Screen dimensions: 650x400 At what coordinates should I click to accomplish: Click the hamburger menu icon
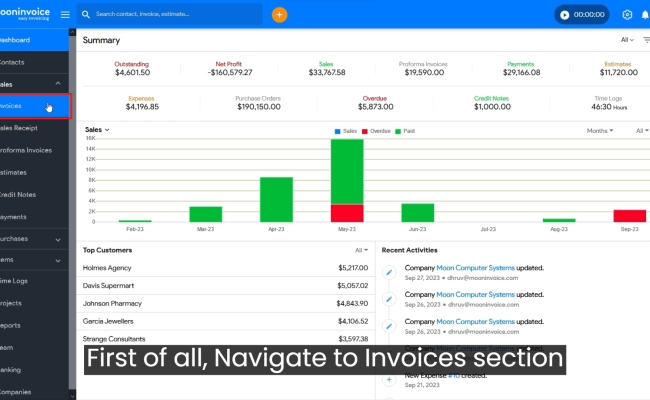click(x=65, y=15)
